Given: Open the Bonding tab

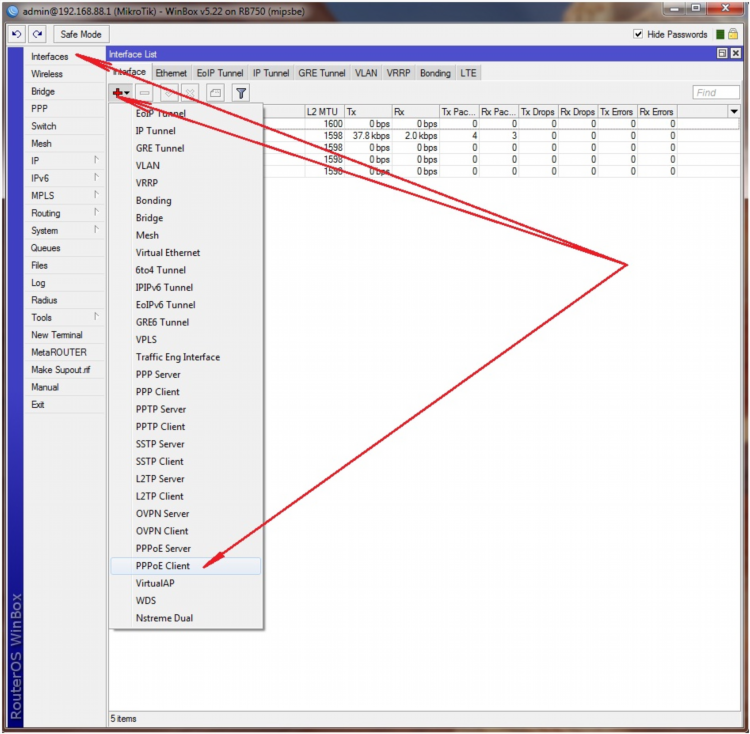Looking at the screenshot, I should point(435,73).
